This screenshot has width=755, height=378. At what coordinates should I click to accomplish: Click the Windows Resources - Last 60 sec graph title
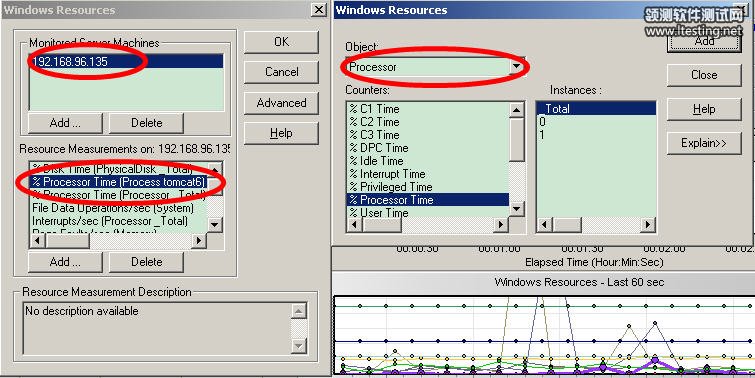coord(579,282)
